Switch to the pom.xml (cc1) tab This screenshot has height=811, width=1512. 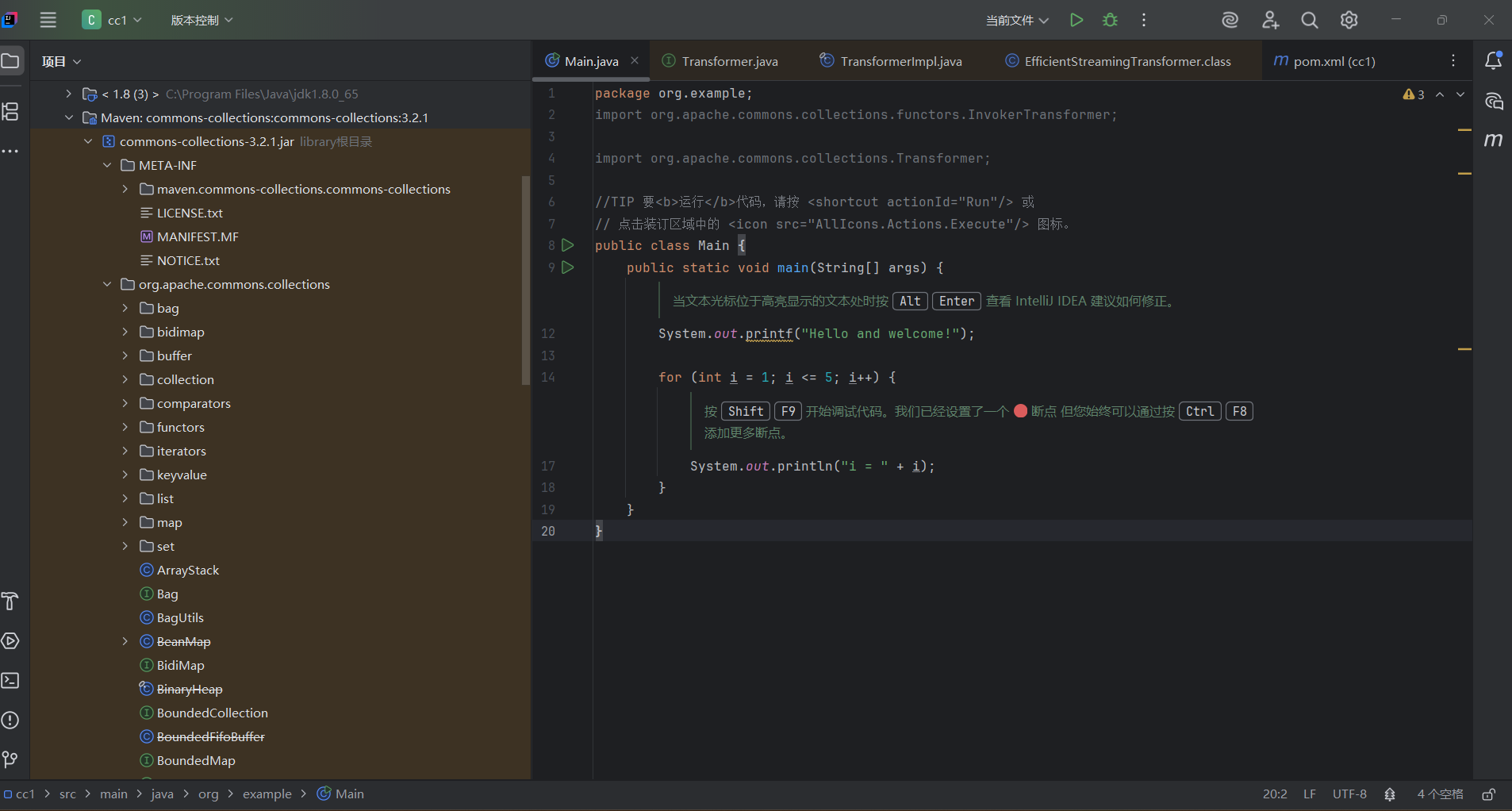coord(1334,61)
